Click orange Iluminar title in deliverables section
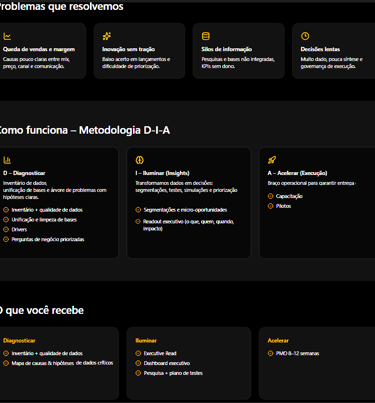This screenshot has height=403, width=375. 146,340
